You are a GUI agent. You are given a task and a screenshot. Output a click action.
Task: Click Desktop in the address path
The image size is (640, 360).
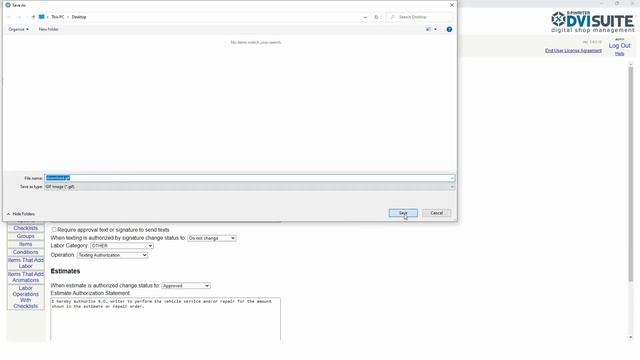coord(79,17)
